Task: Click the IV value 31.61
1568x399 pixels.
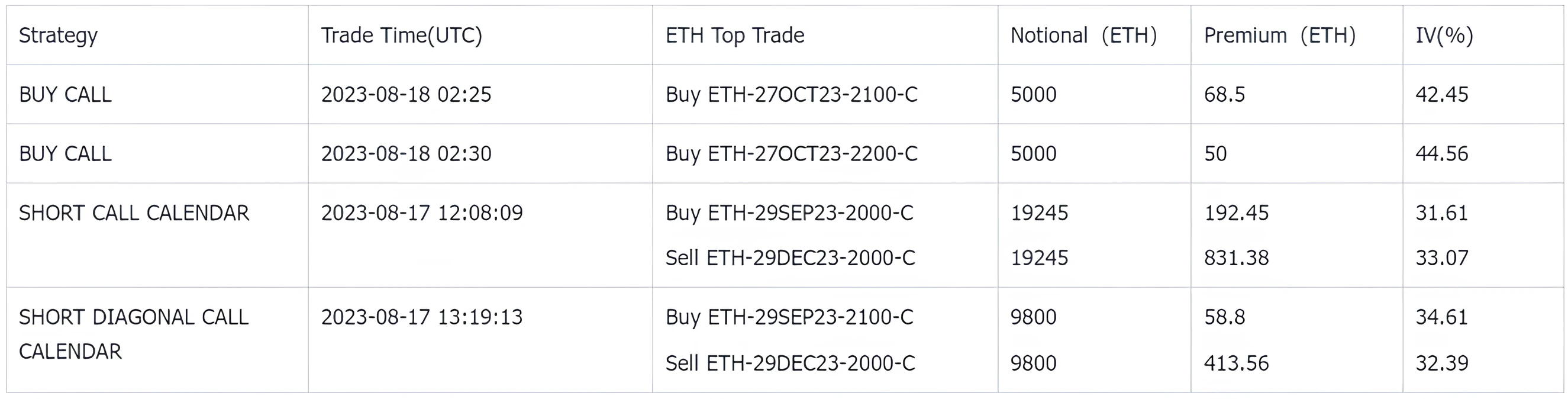Action: click(x=1442, y=213)
